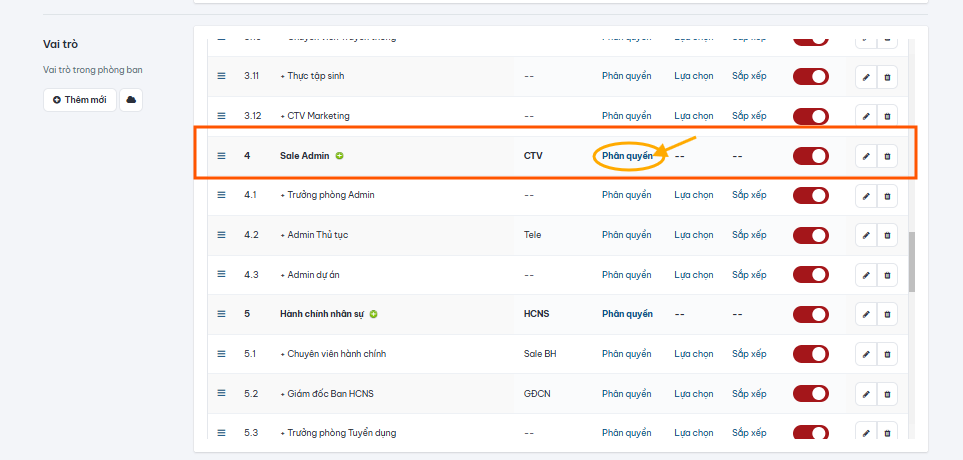This screenshot has height=460, width=963.
Task: Grab the drag handle of Sale Admin
Action: (x=221, y=156)
